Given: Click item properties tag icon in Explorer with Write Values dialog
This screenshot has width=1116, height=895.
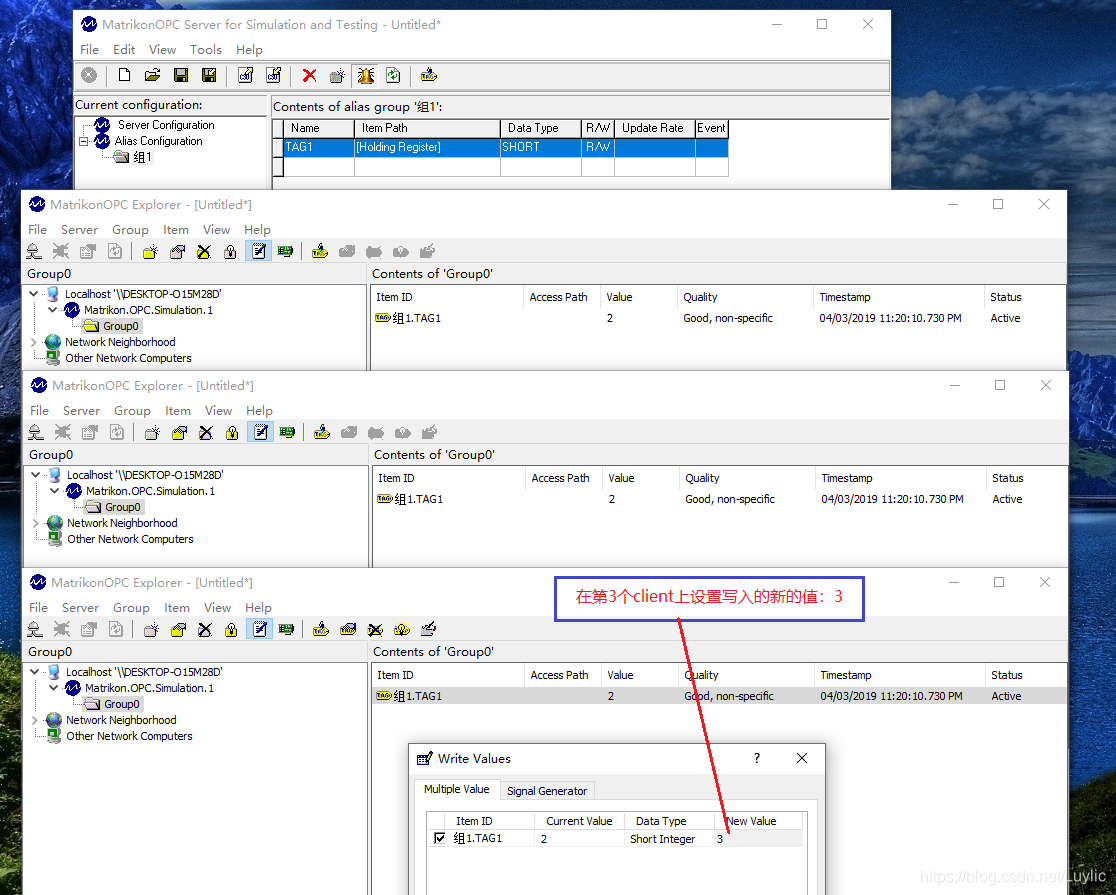Looking at the screenshot, I should pyautogui.click(x=348, y=629).
